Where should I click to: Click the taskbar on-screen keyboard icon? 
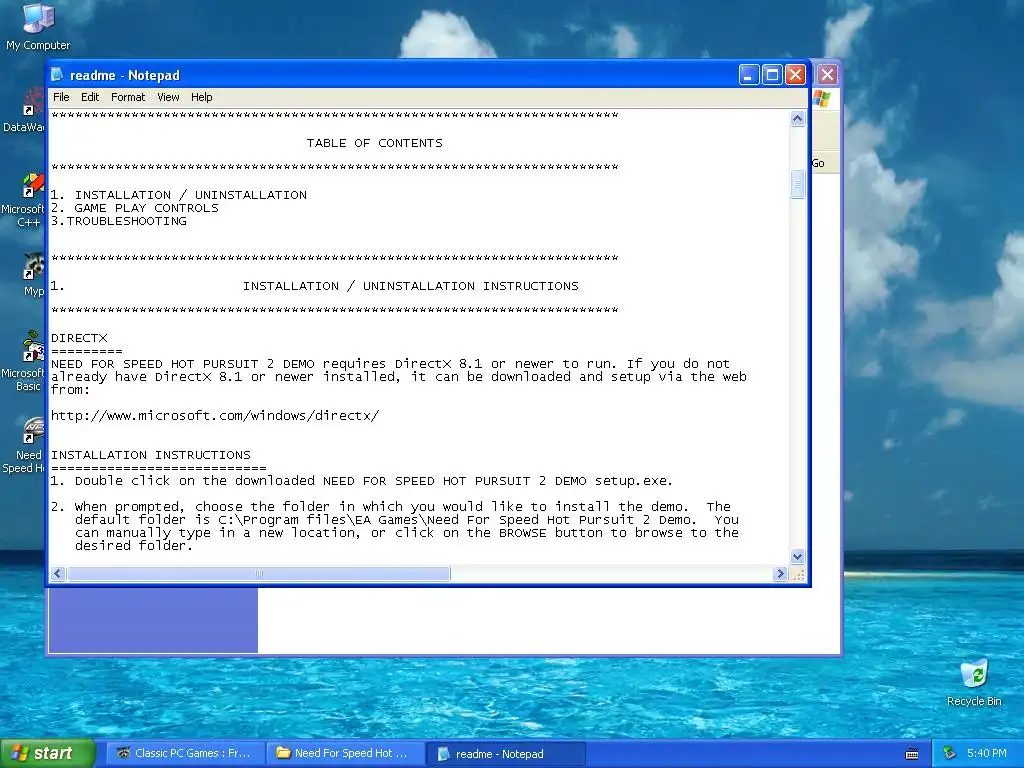912,754
